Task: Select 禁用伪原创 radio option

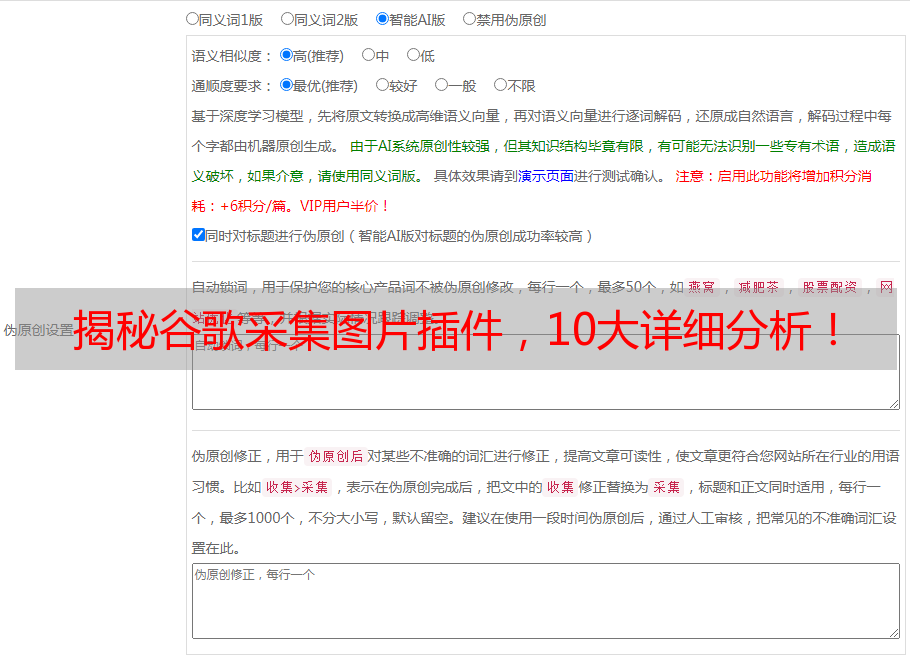Action: click(469, 19)
